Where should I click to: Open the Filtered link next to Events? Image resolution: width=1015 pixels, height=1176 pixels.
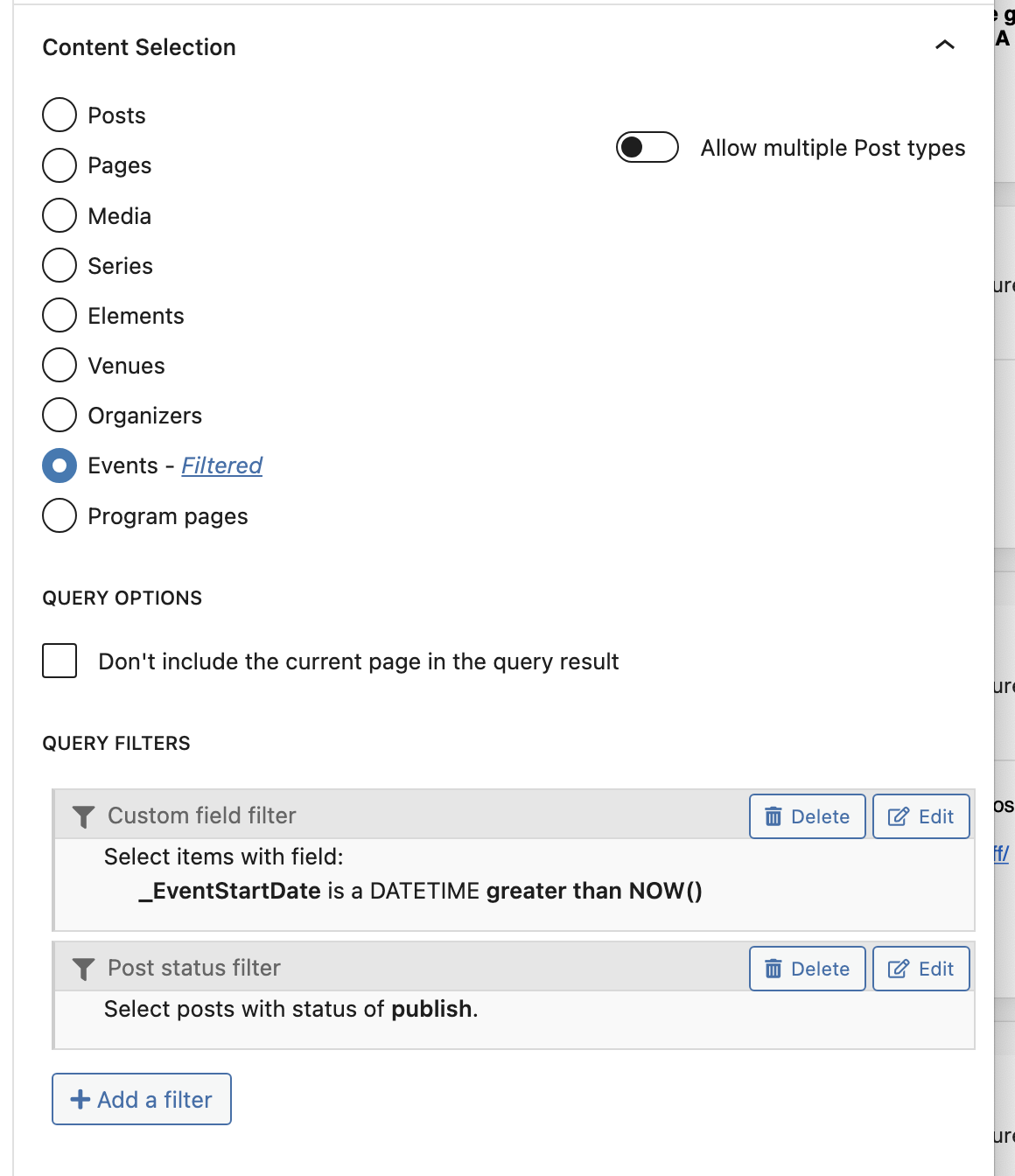tap(221, 465)
